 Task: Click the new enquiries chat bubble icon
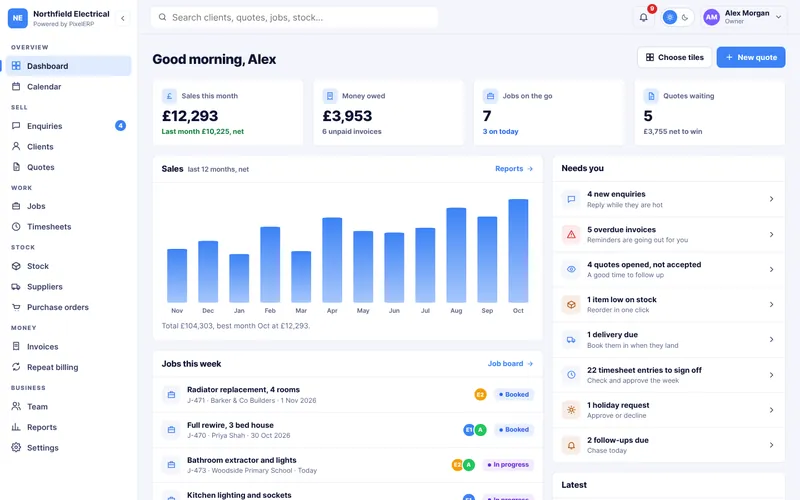pyautogui.click(x=571, y=199)
